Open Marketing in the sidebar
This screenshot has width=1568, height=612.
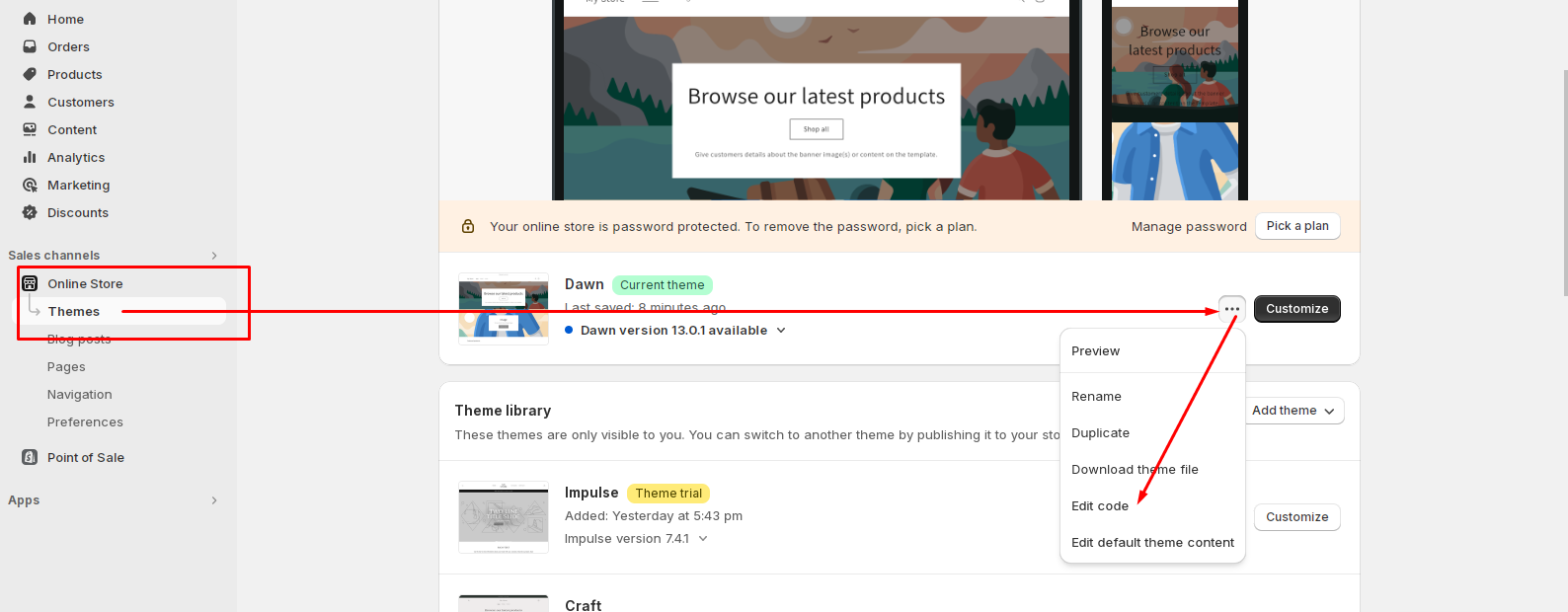[x=79, y=185]
